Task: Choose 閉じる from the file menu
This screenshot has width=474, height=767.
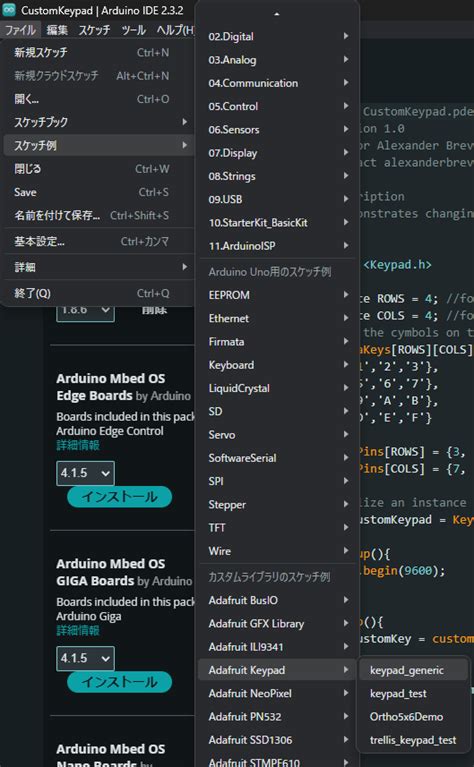Action: pos(98,169)
